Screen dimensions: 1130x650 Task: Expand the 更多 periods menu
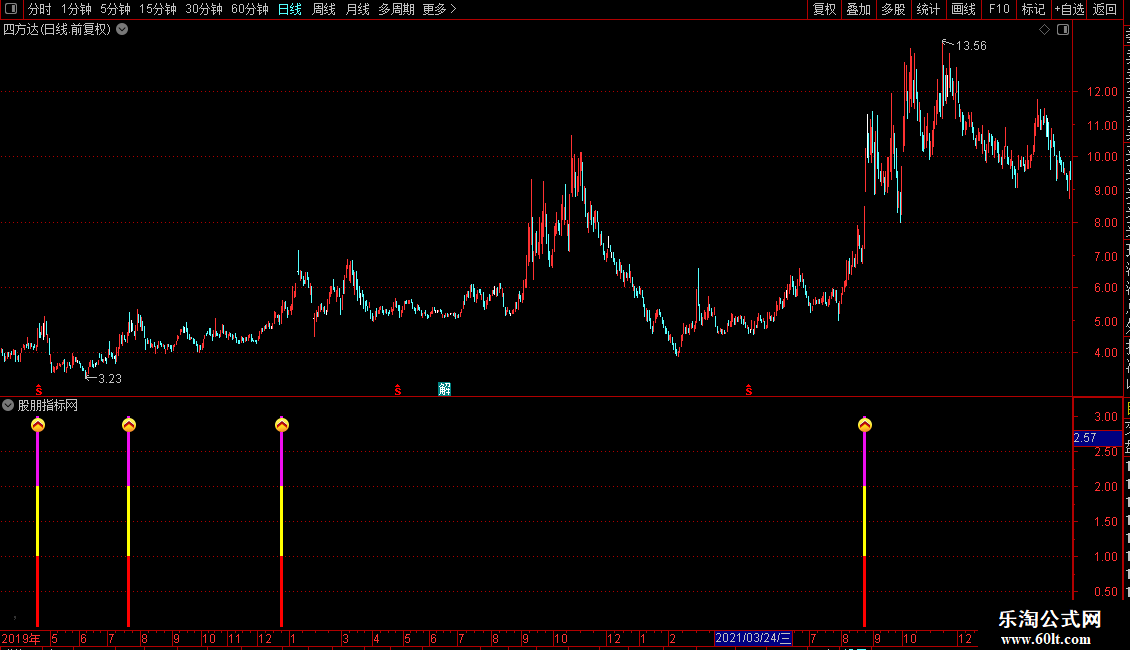pyautogui.click(x=440, y=9)
